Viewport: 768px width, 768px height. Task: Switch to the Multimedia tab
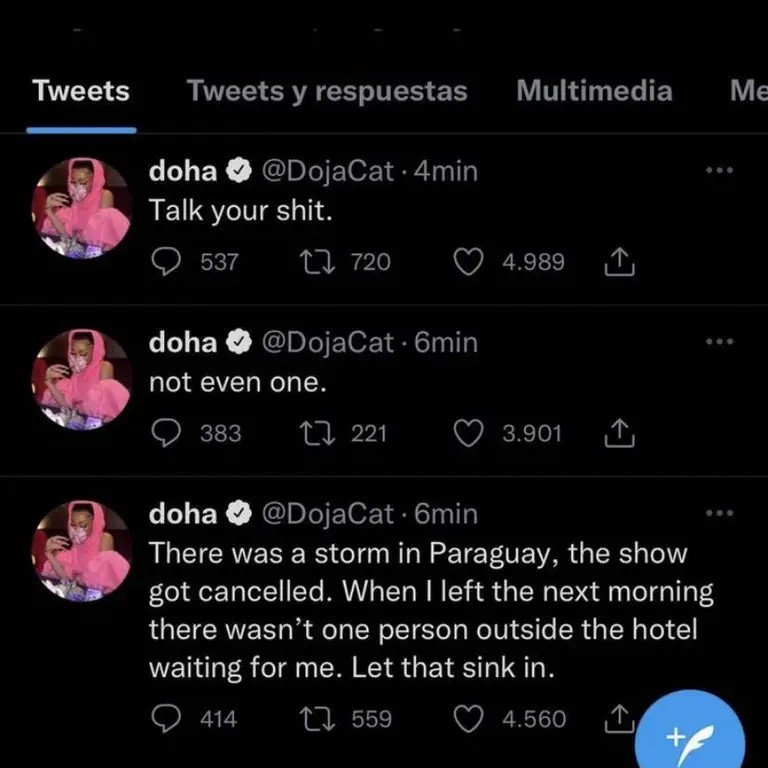pyautogui.click(x=594, y=91)
